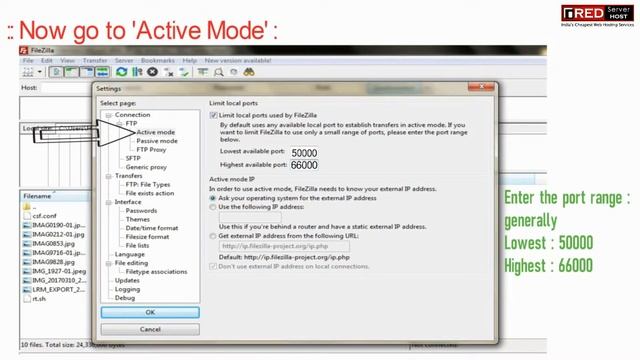Select 'Generic proxy' in settings tree
The height and width of the screenshot is (360, 640).
click(x=146, y=167)
